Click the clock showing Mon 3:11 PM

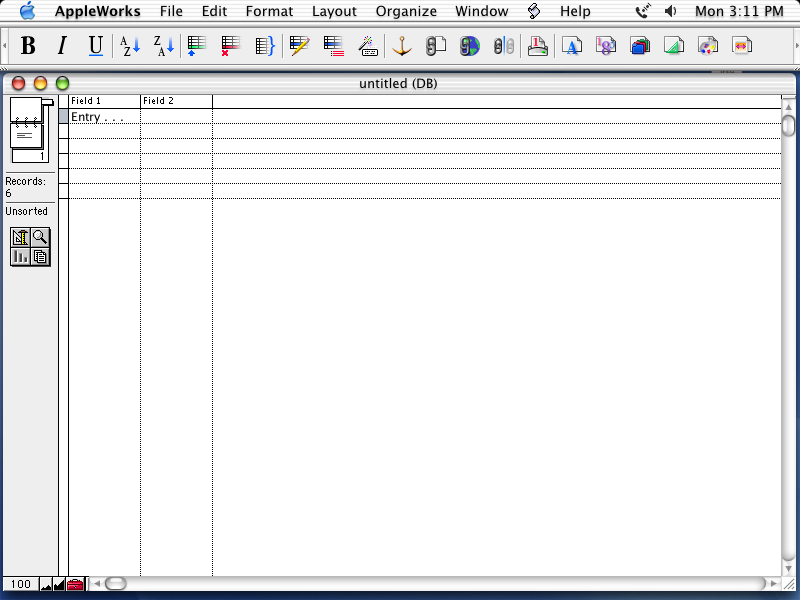(x=739, y=11)
